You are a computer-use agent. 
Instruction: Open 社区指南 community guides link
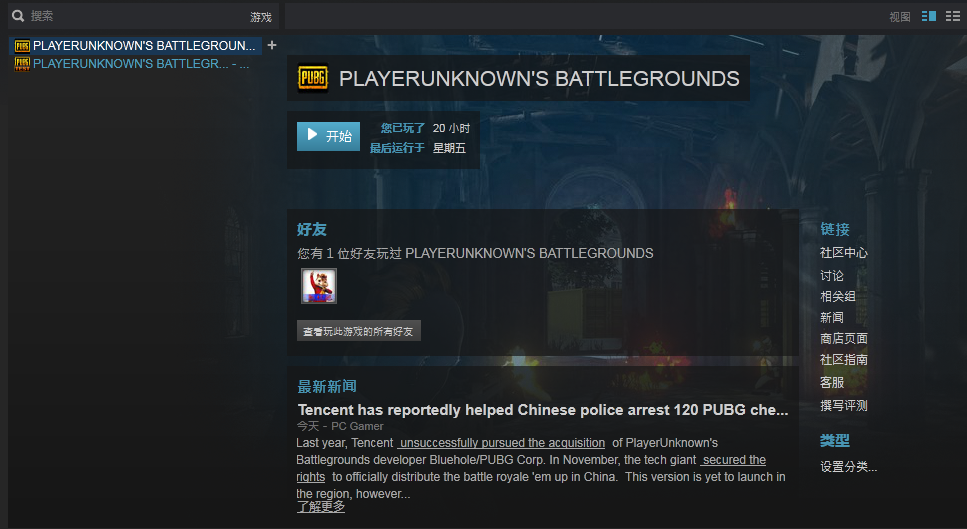point(844,359)
